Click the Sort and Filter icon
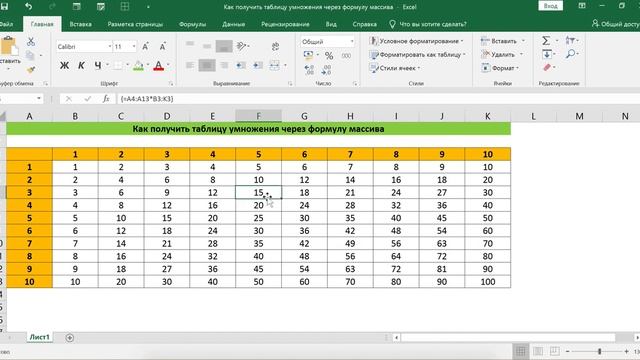 click(x=570, y=40)
